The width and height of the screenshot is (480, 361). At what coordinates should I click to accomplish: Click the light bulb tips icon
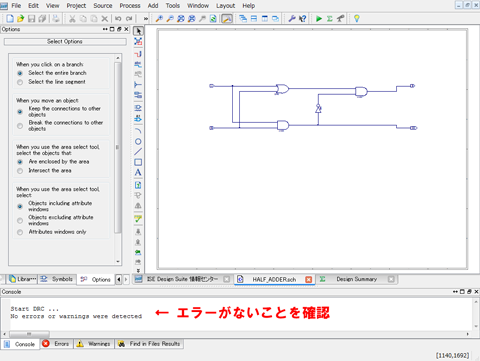[357, 19]
